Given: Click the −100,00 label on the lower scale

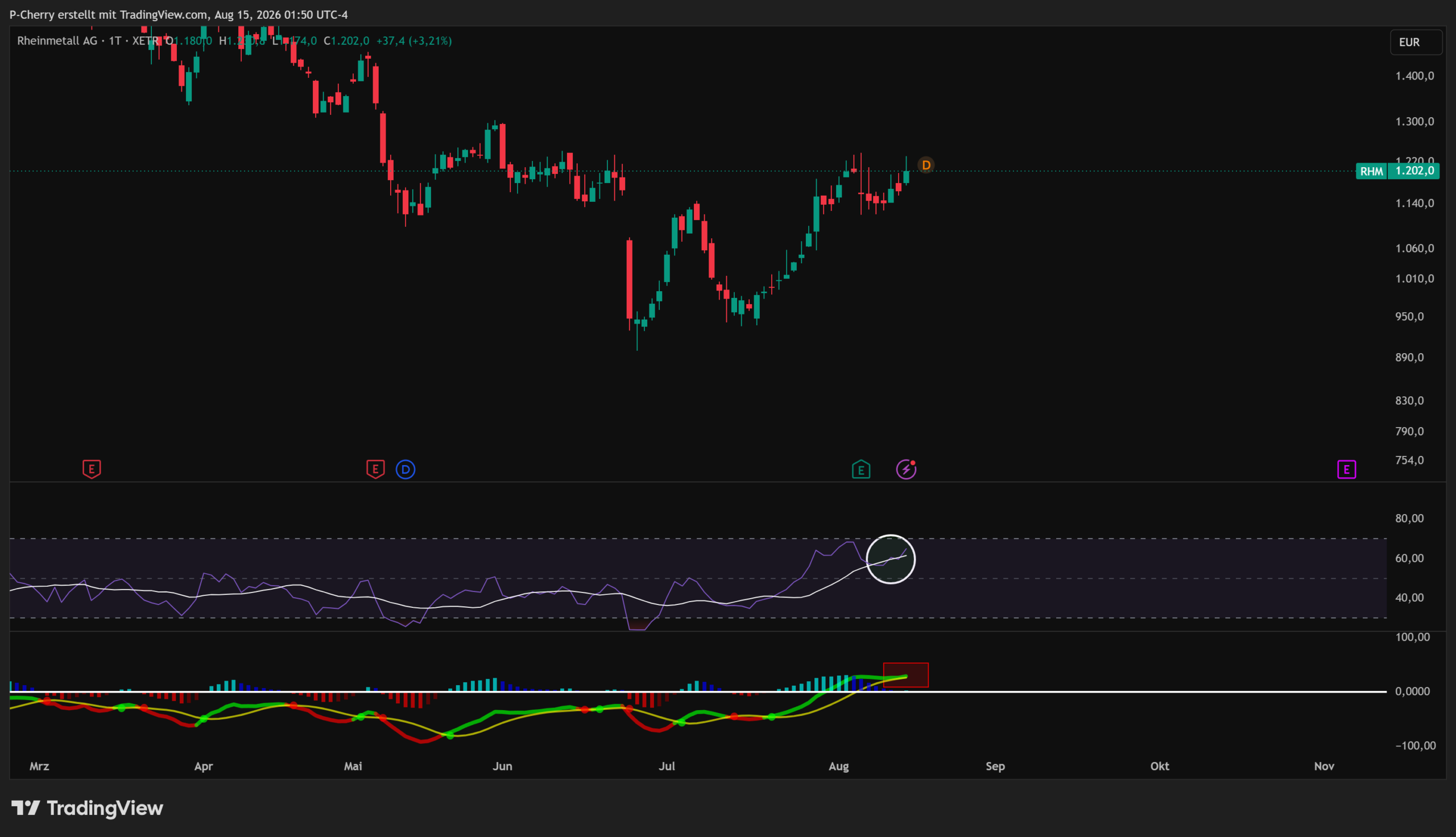Looking at the screenshot, I should 1415,745.
